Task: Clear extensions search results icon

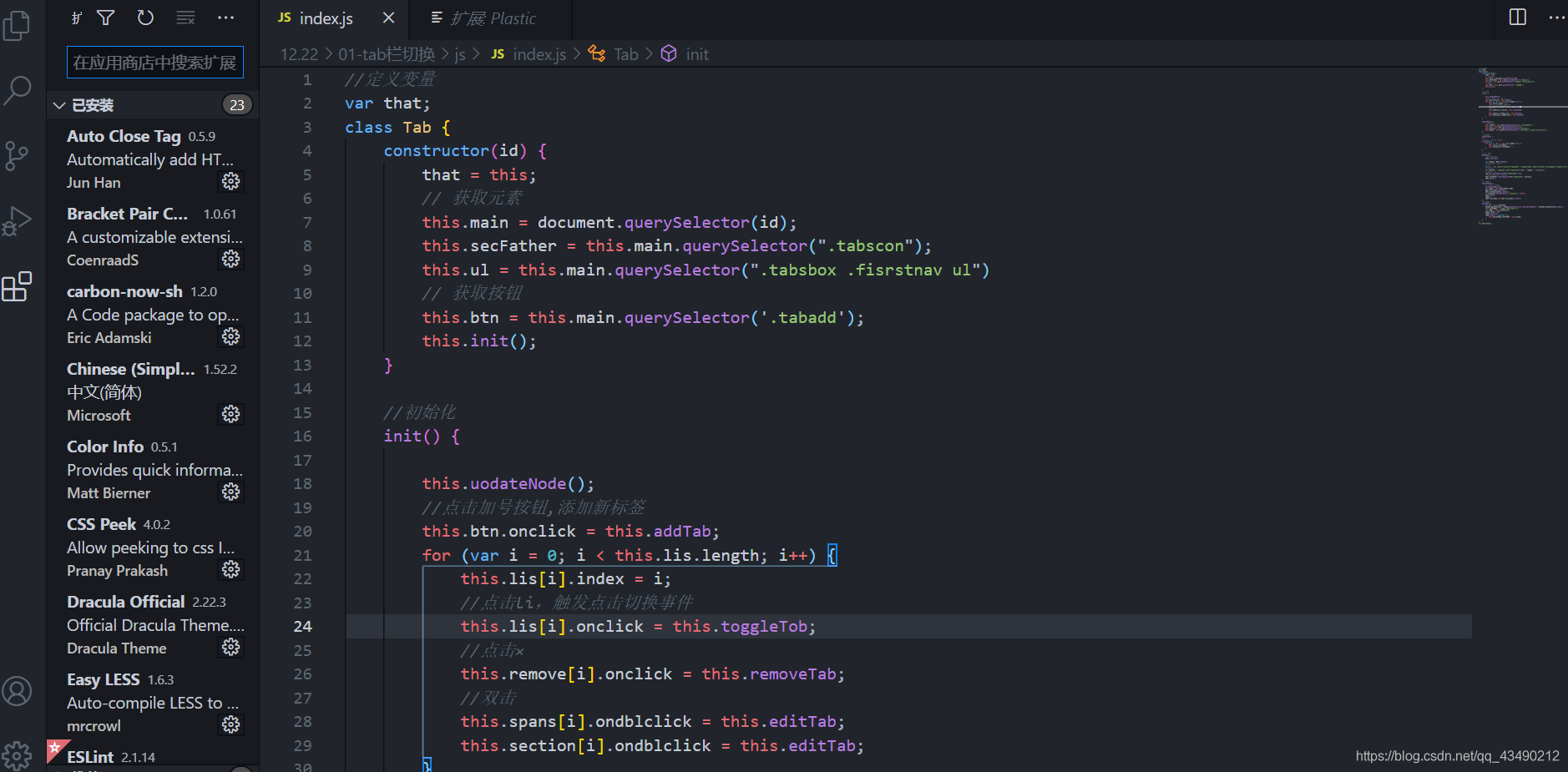Action: coord(185,18)
